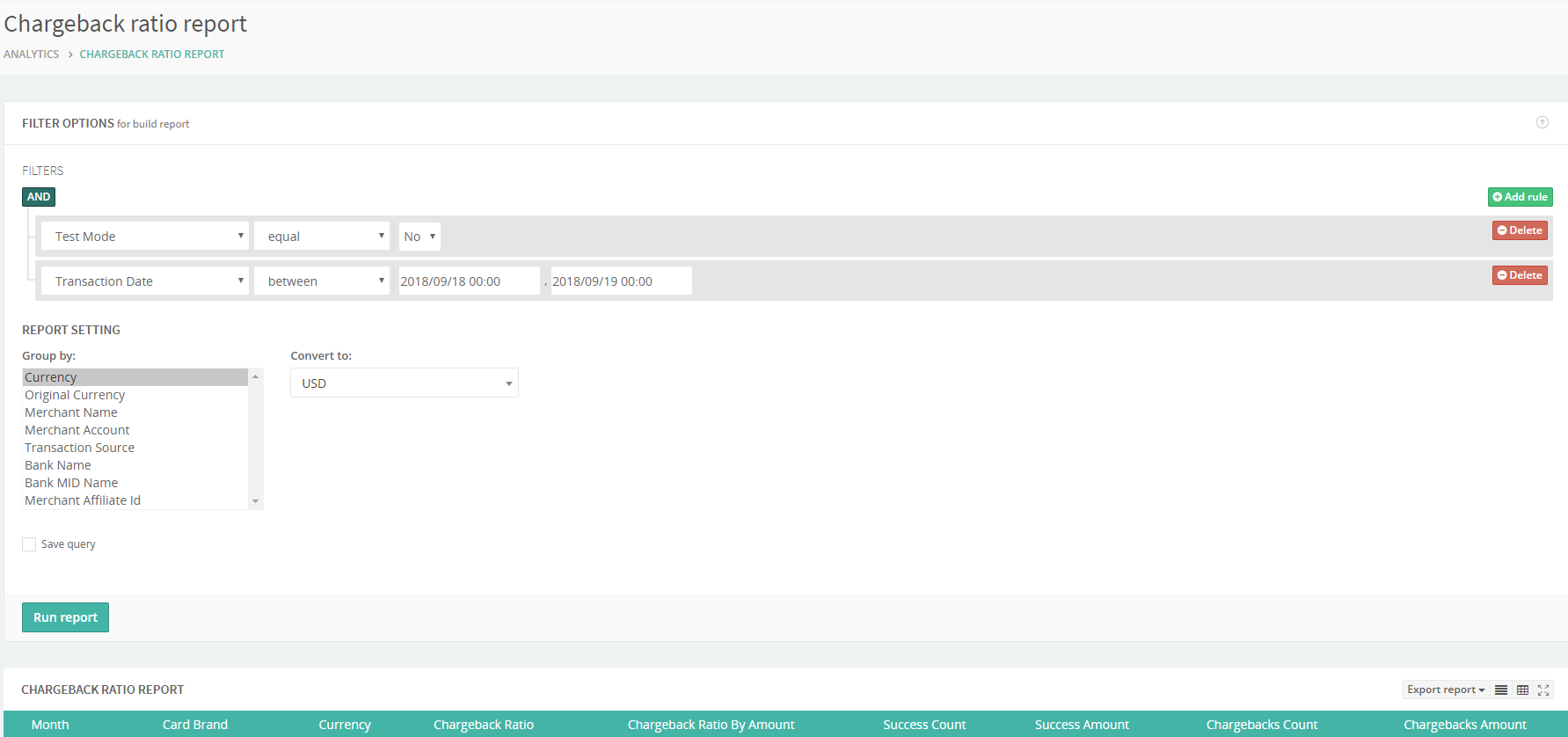Click the Add rule button
The image size is (1568, 737).
pos(1520,197)
